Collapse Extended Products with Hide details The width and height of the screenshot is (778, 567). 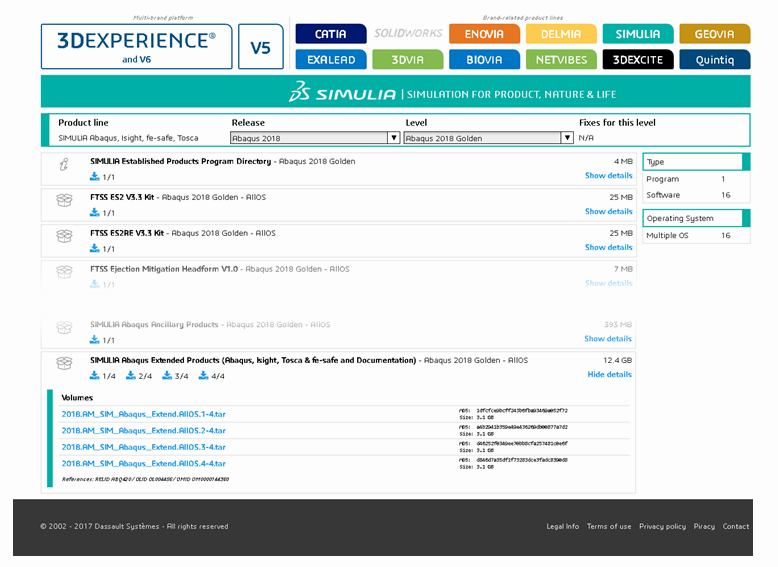[x=609, y=375]
